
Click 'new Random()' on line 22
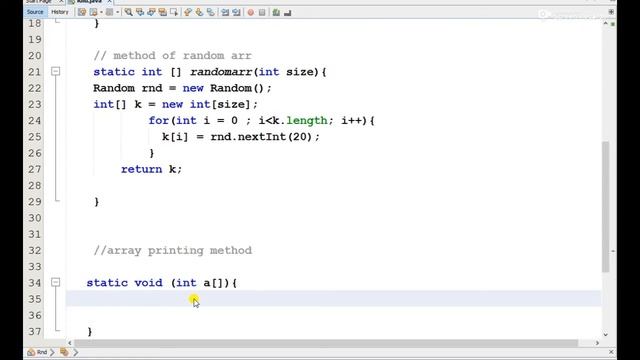[223, 88]
